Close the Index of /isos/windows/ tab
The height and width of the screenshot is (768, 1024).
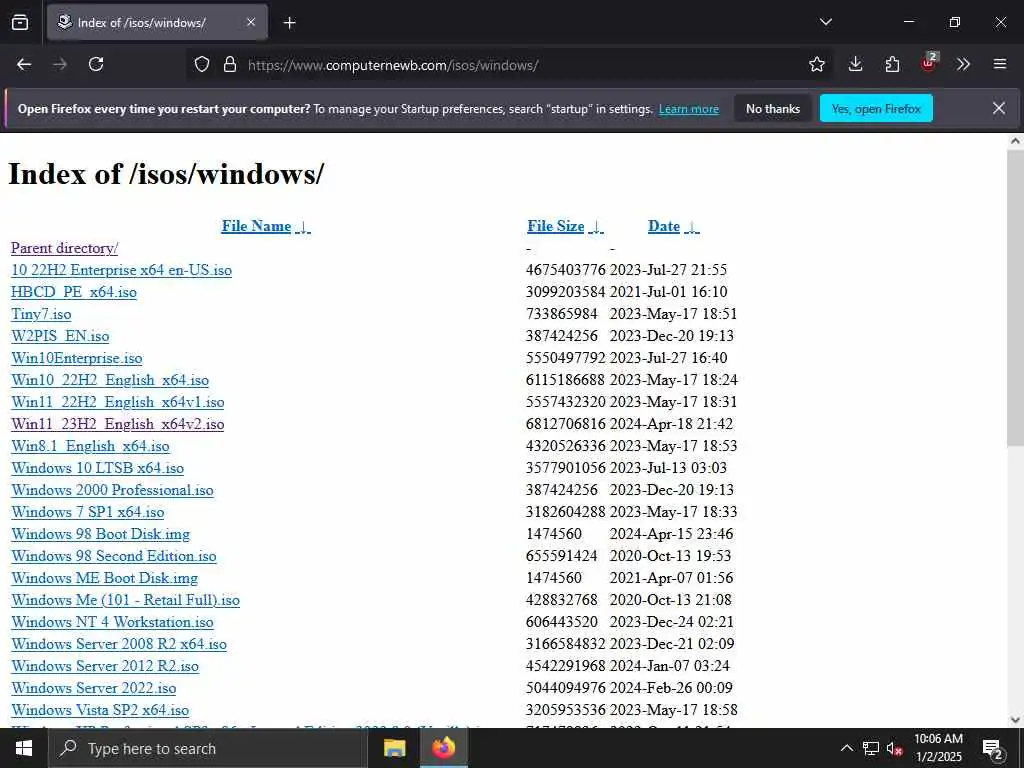251,22
